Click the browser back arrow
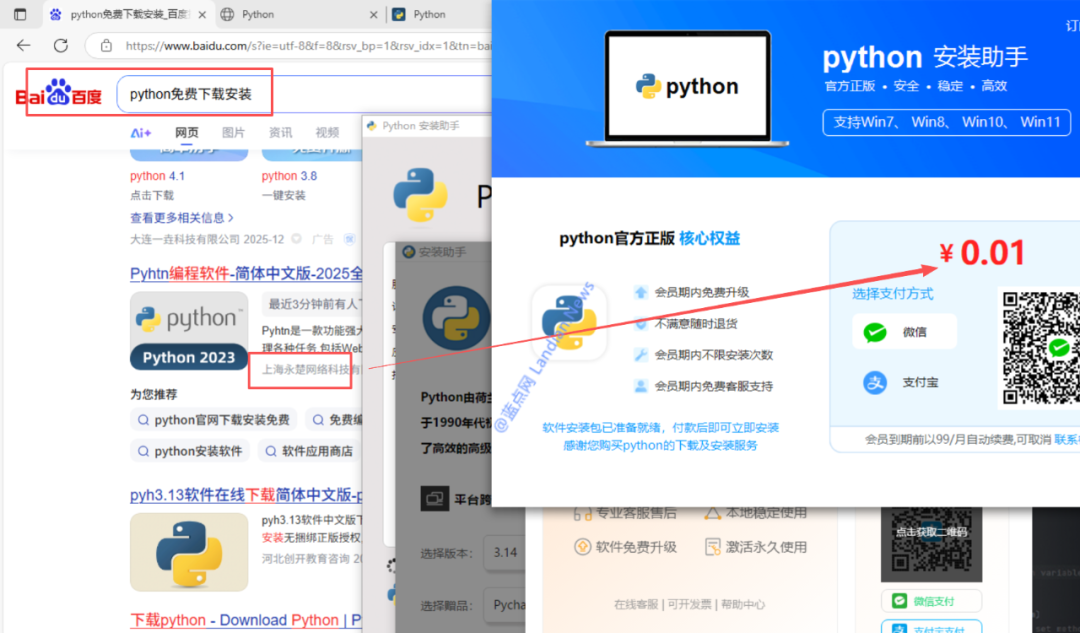 click(23, 45)
